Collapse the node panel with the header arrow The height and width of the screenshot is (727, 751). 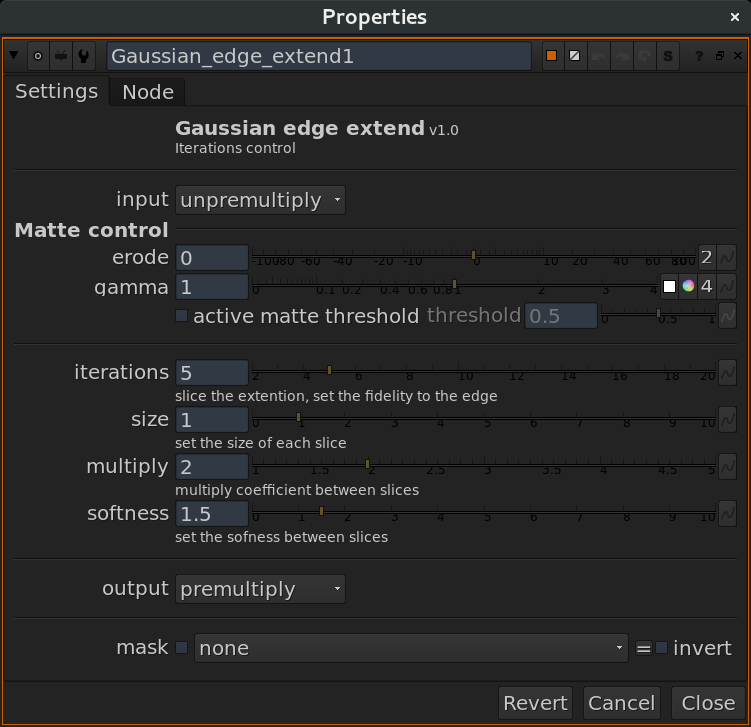pyautogui.click(x=15, y=56)
